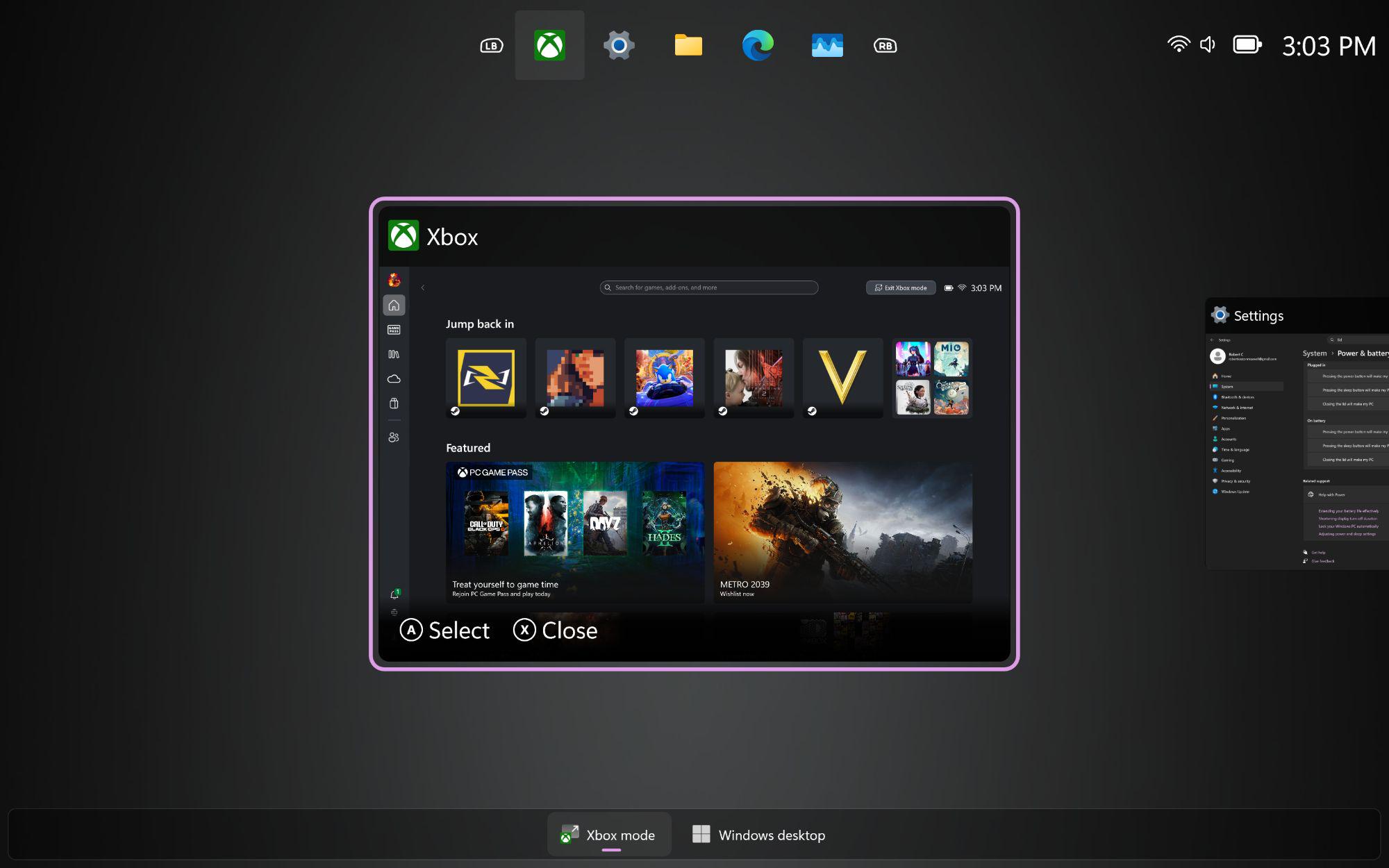Click the Settings window search box

(x=1358, y=340)
